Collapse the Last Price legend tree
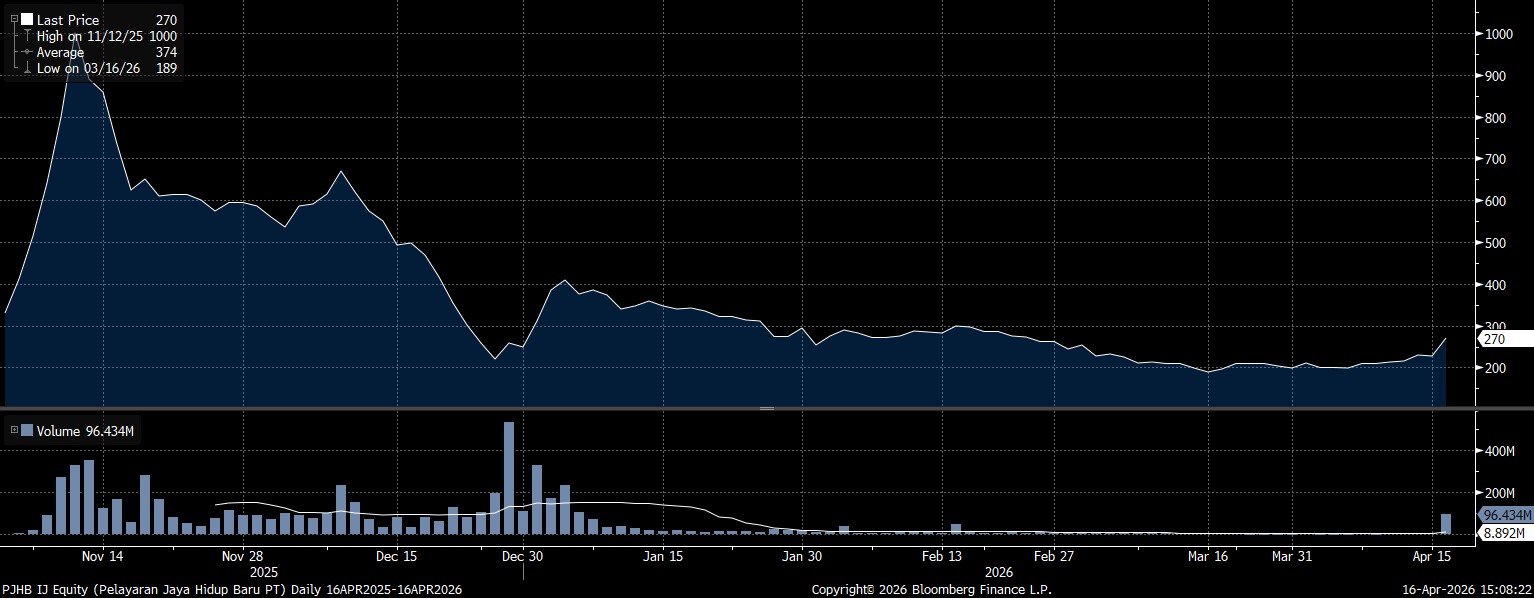The image size is (1534, 598). 14,19
